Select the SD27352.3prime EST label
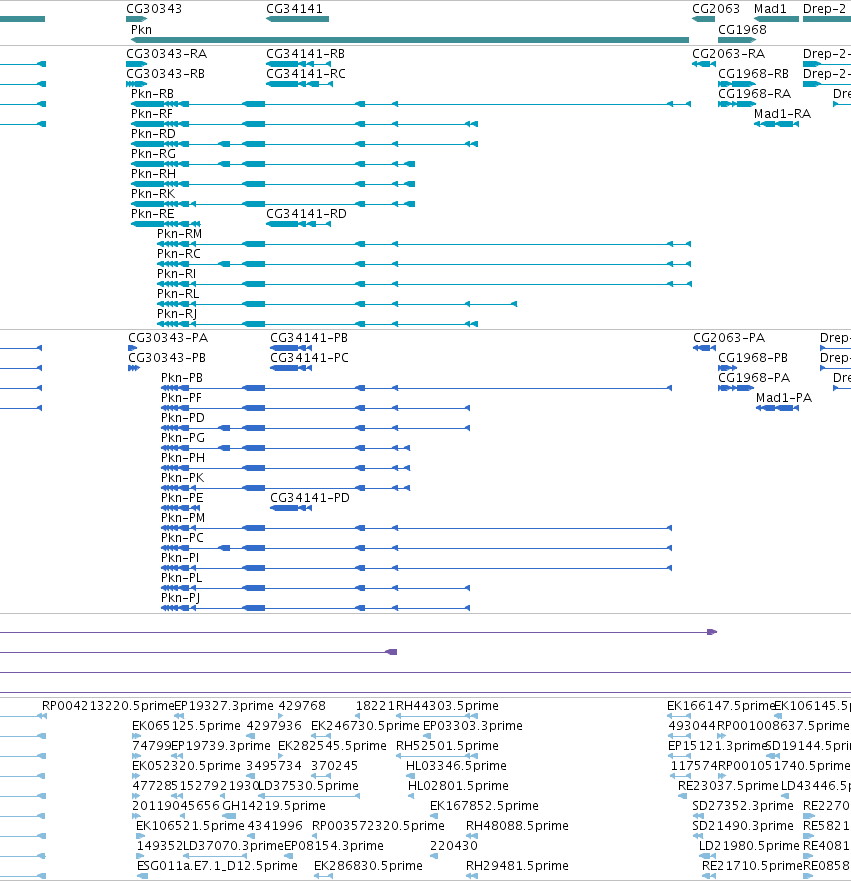The height and width of the screenshot is (881, 851). (743, 806)
